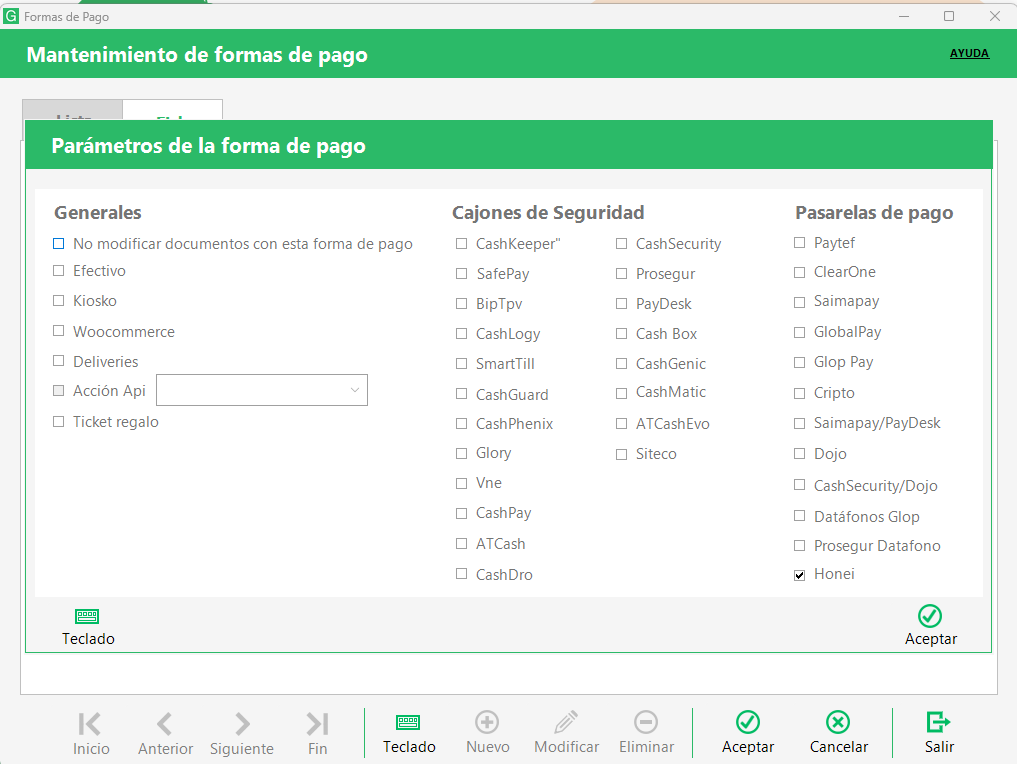Screen dimensions: 1017x764
Task: Click the Teclado keyboard icon in the parameters panel
Action: click(88, 617)
